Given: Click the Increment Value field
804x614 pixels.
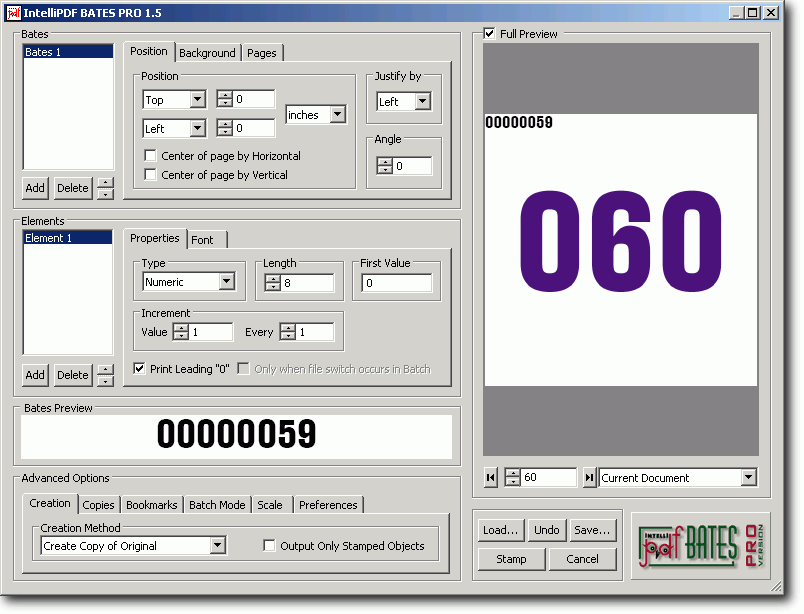Looking at the screenshot, I should 211,332.
